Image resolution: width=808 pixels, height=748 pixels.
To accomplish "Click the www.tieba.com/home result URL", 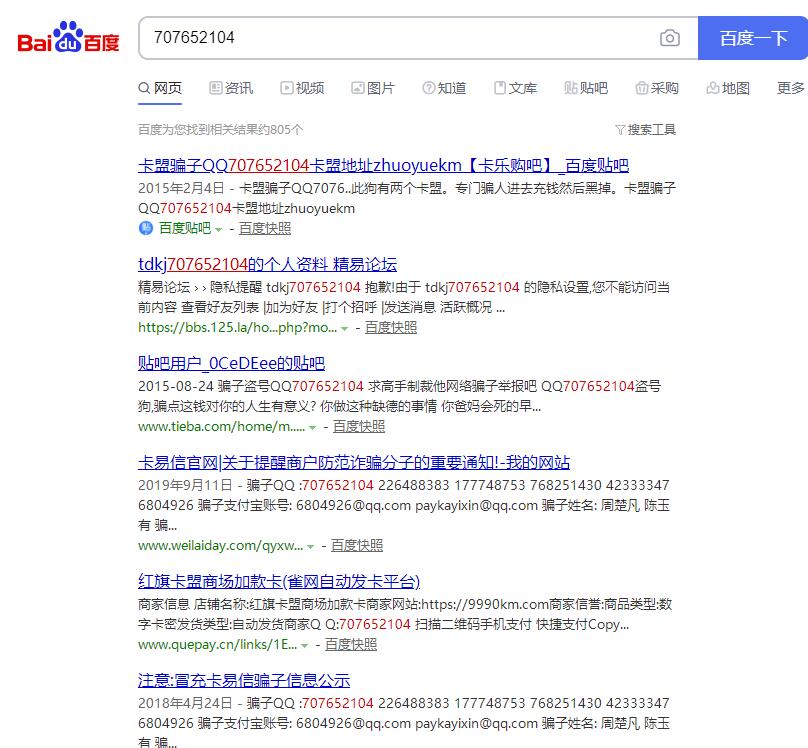I will coord(222,426).
